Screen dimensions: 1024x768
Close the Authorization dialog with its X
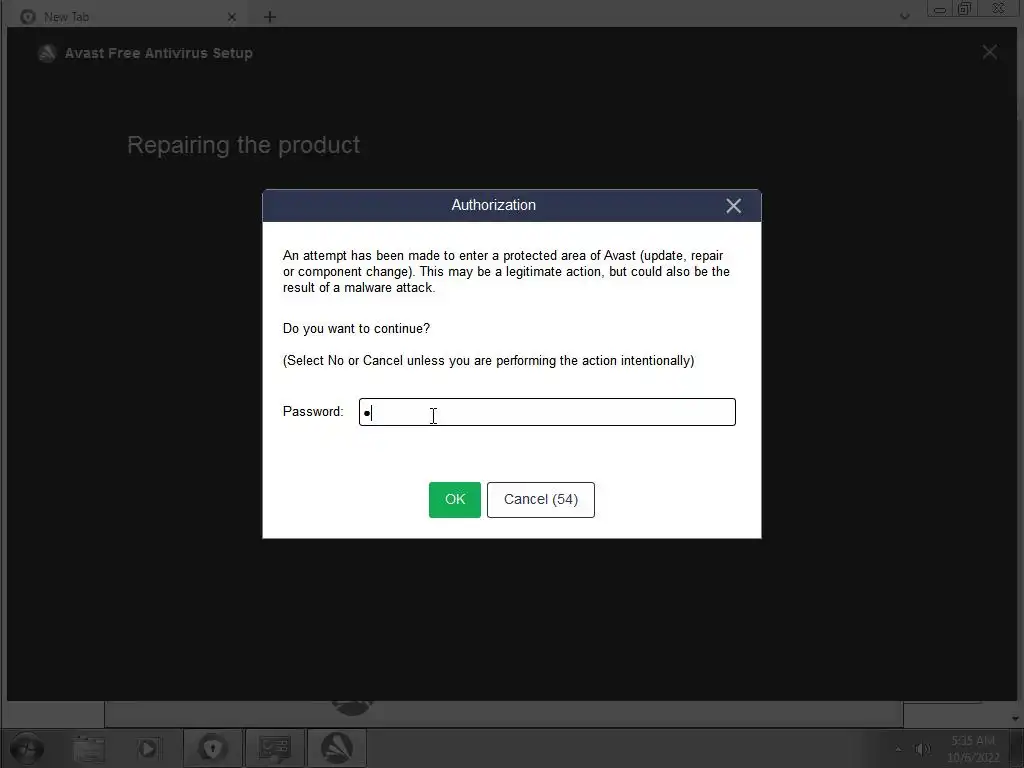(733, 206)
